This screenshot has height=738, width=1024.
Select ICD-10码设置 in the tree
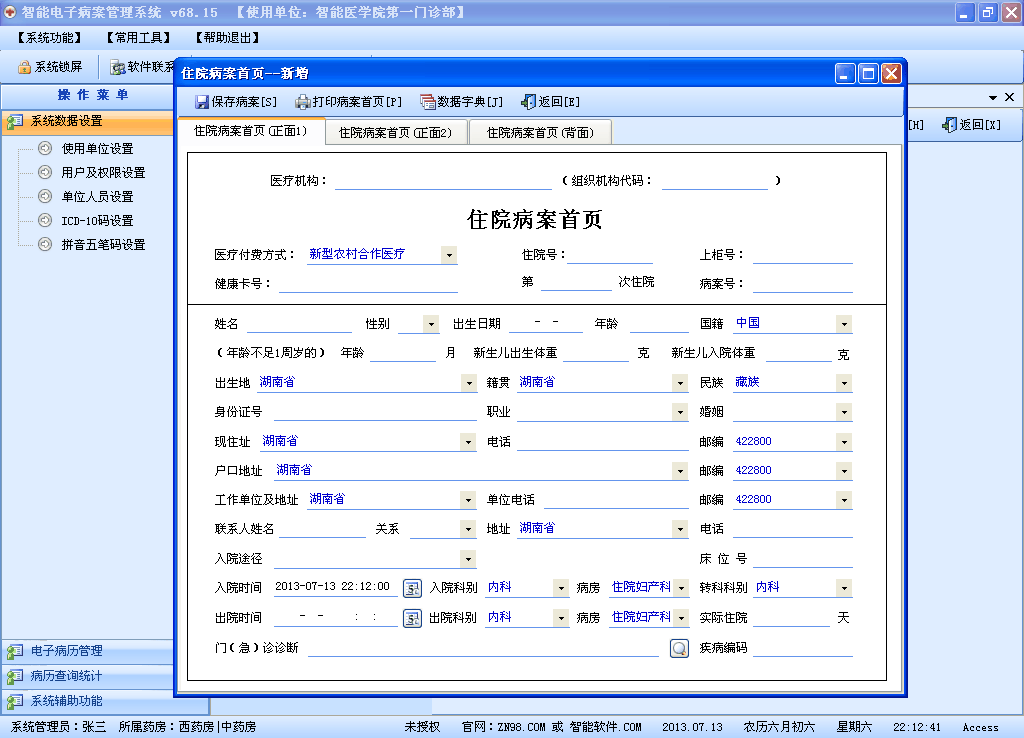click(97, 221)
